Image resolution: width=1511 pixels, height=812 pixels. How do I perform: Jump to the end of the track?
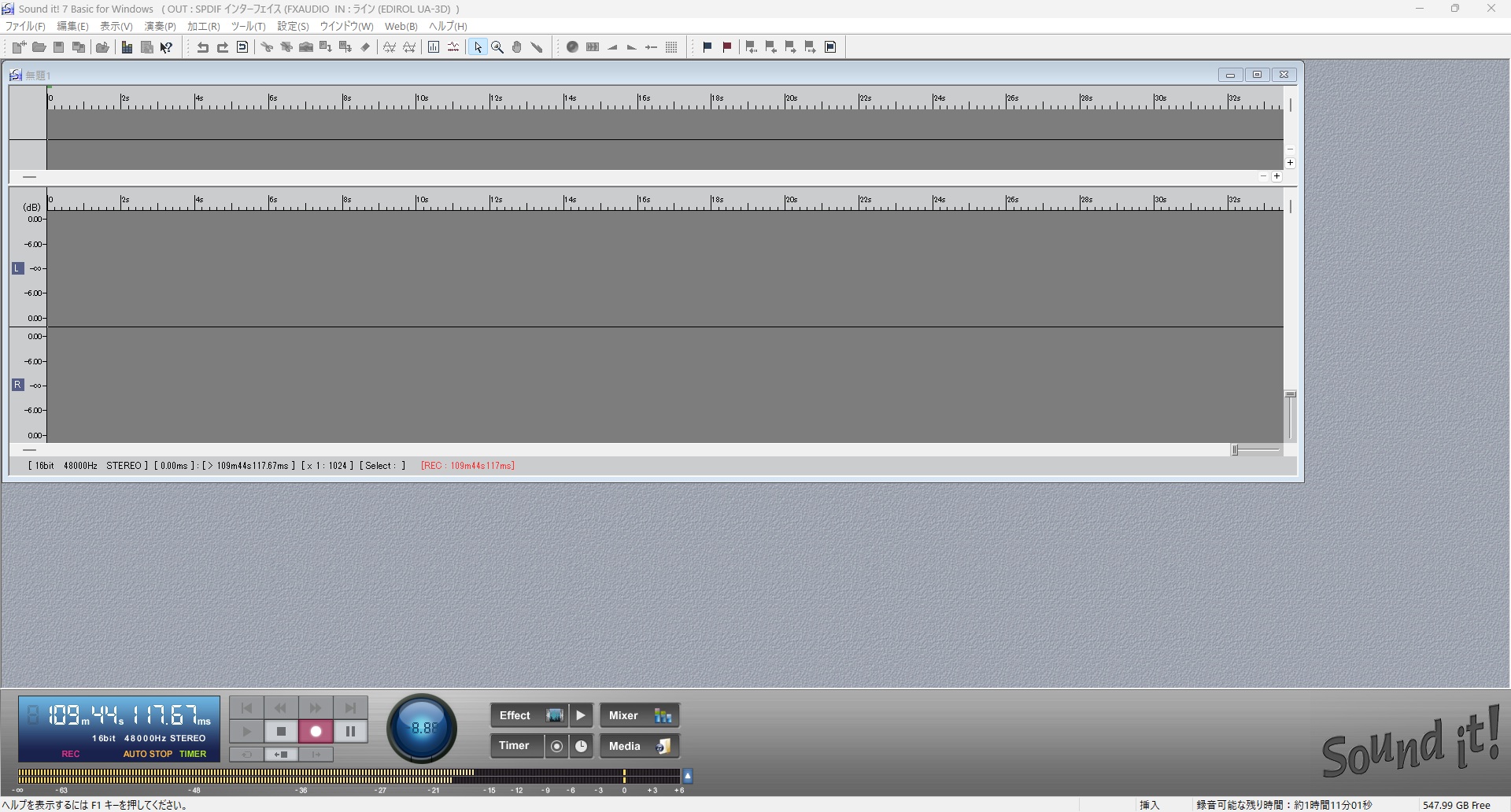(x=350, y=708)
